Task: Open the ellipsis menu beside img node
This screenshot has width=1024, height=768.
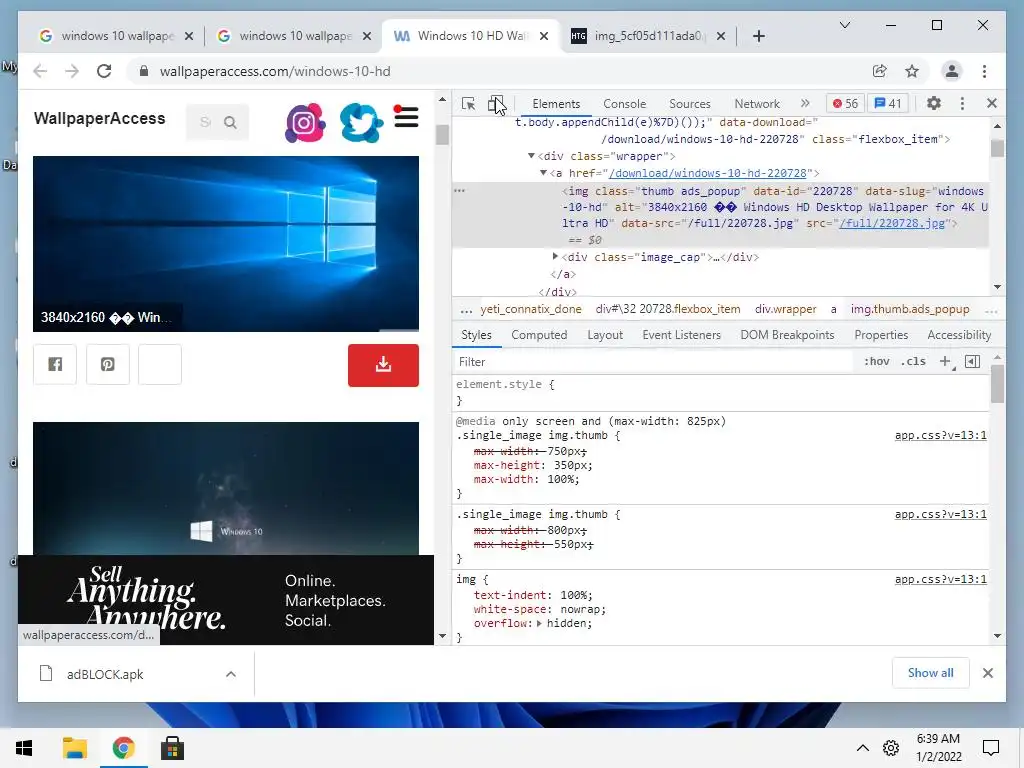Action: point(460,191)
